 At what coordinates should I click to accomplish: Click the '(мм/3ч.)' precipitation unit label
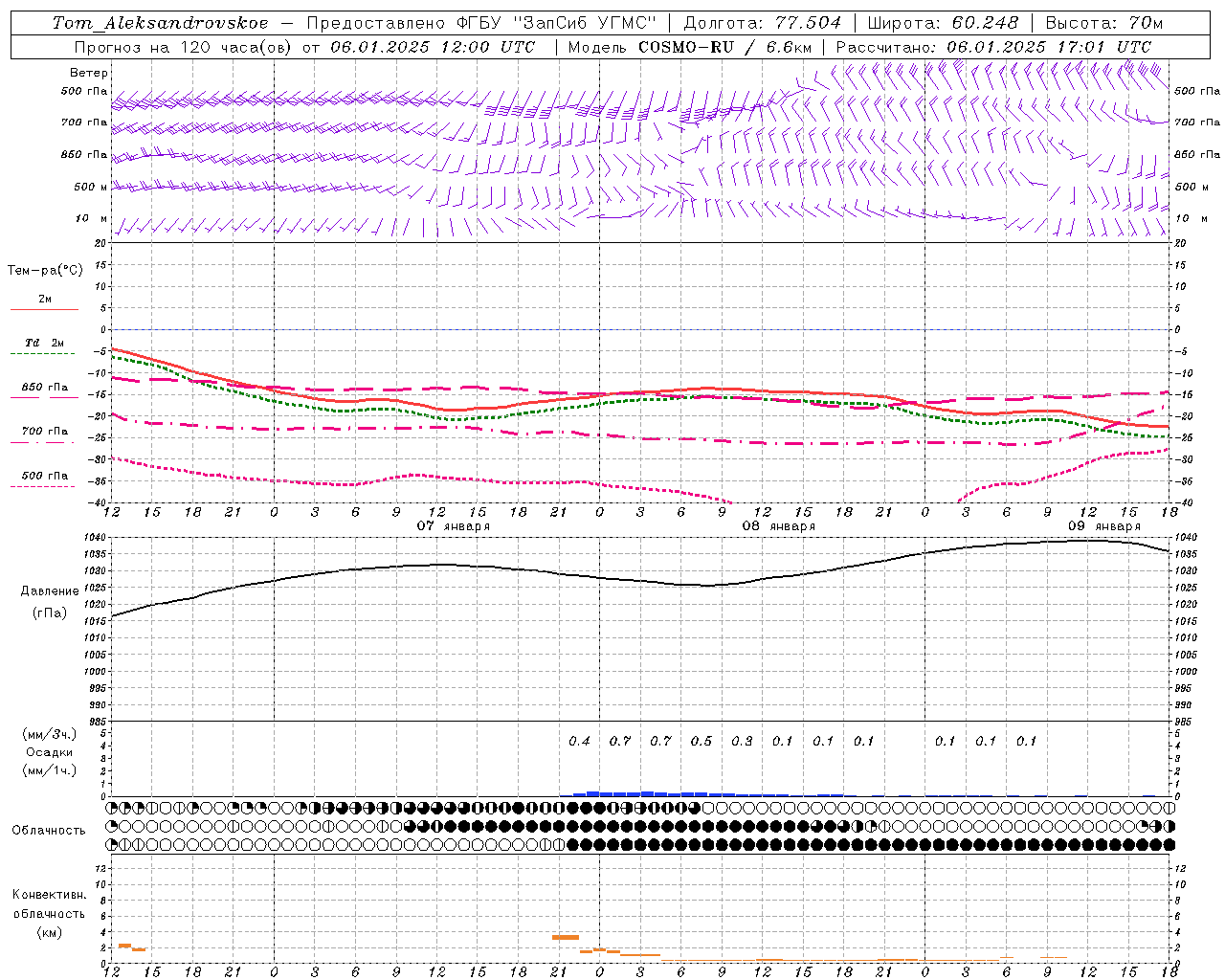point(50,734)
